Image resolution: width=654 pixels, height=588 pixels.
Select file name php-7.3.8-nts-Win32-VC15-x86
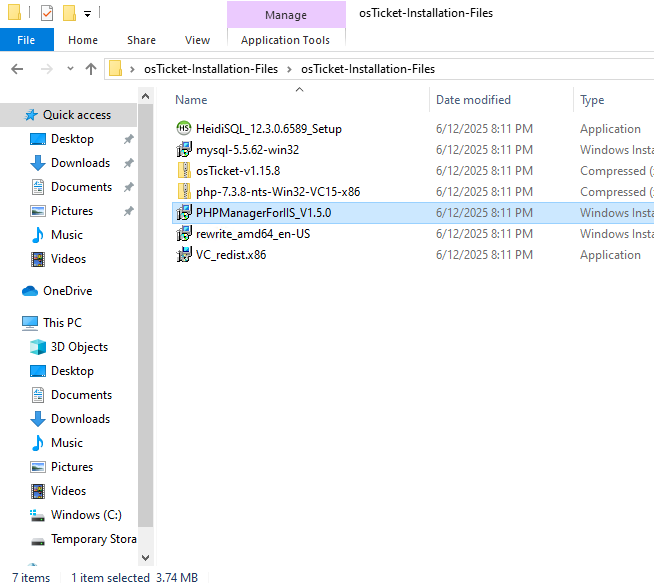(x=278, y=191)
